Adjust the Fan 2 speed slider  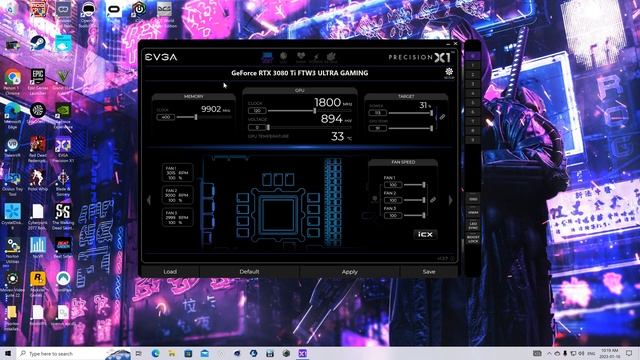[414, 200]
